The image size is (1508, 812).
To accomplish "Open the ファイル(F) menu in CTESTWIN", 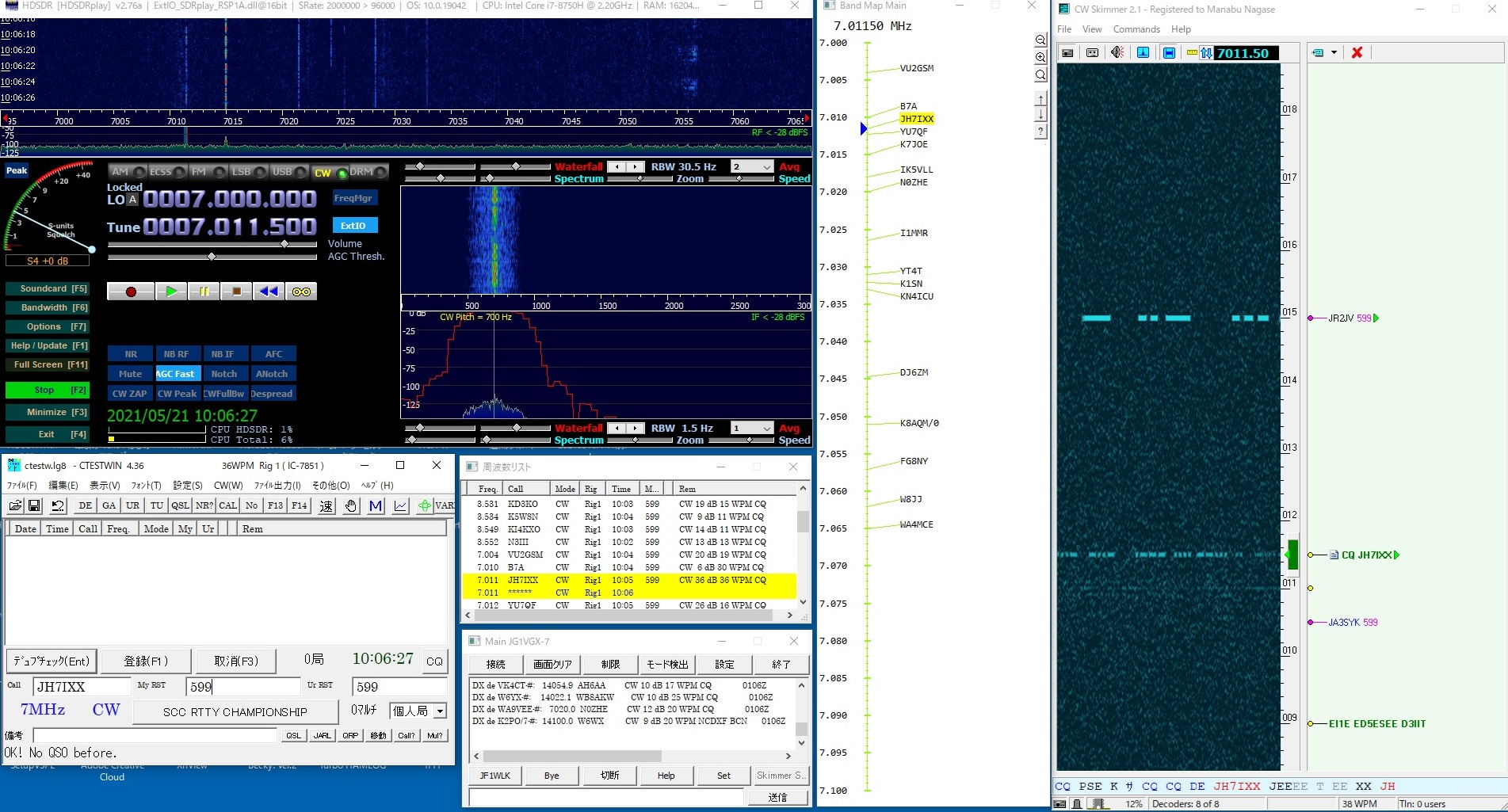I will click(22, 486).
